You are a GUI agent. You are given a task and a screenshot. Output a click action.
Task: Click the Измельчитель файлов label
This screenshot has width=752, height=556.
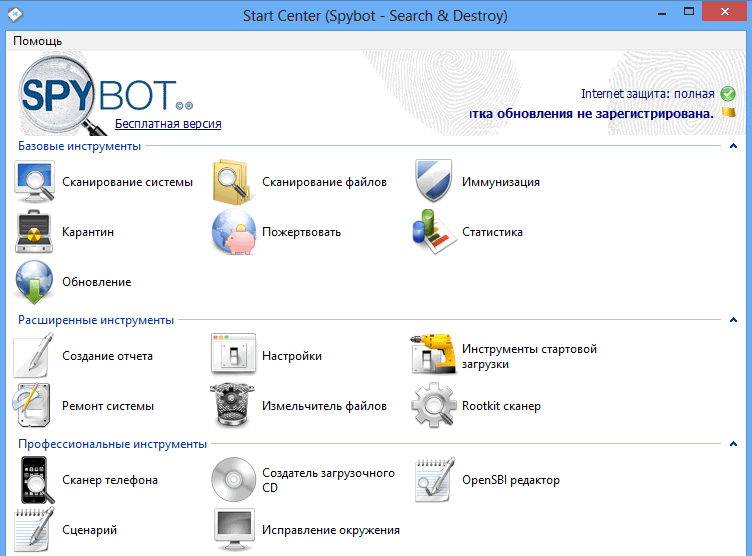click(324, 406)
